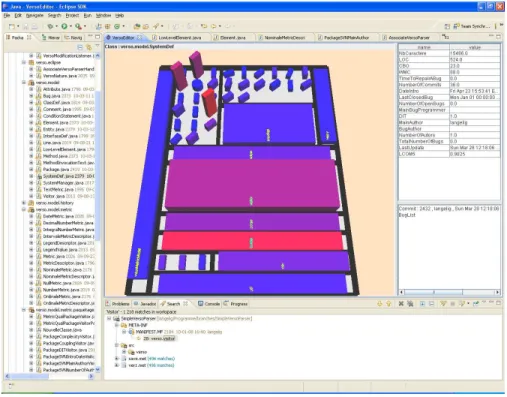Click the Print icon in the toolbar
Viewport: 507px width, 397px height.
pos(34,26)
